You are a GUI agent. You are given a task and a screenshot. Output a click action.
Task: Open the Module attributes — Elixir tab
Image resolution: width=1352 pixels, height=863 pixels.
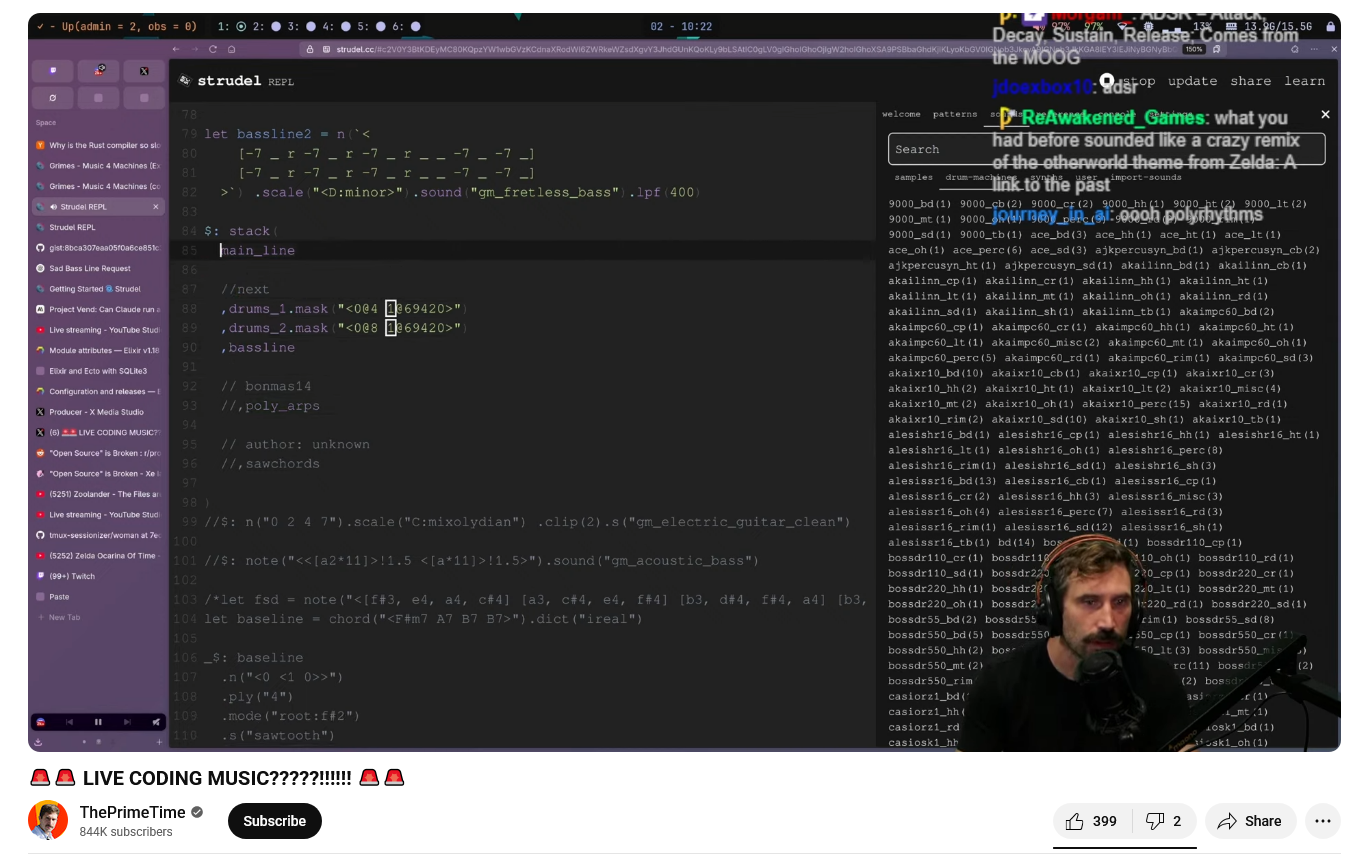98,350
